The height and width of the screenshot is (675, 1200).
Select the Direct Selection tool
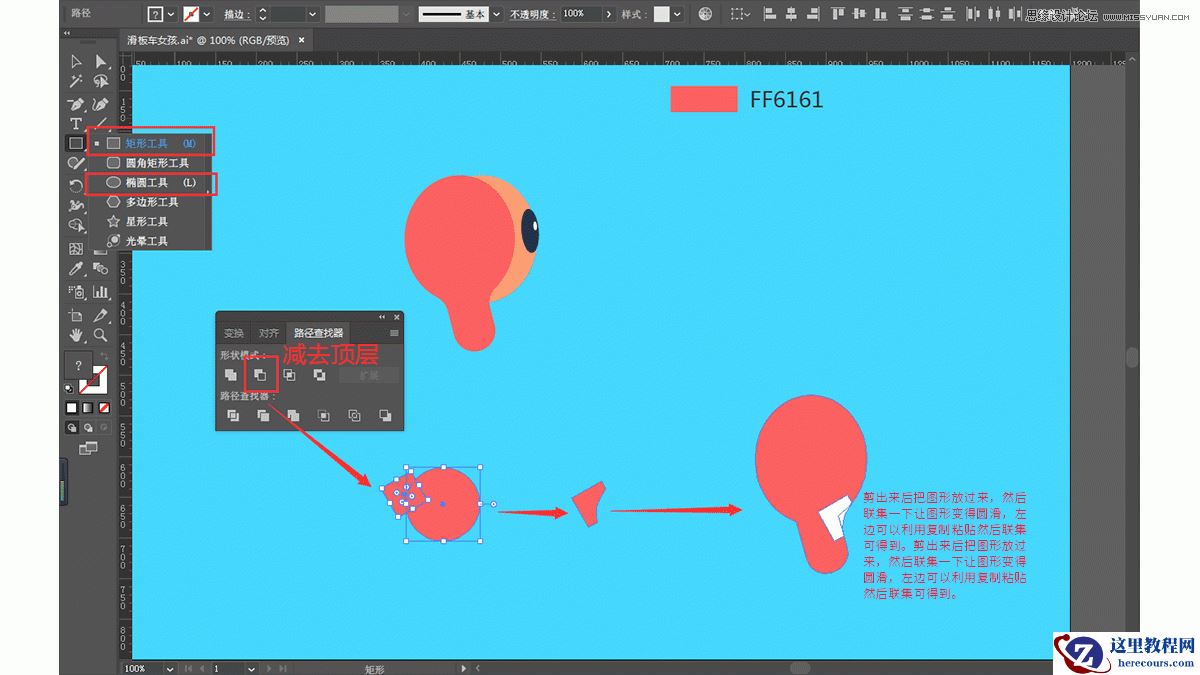pos(100,62)
